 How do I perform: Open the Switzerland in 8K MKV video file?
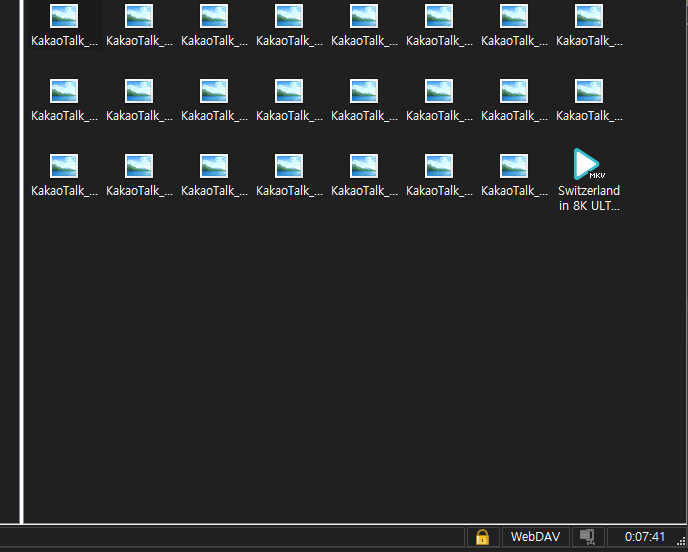tap(589, 166)
